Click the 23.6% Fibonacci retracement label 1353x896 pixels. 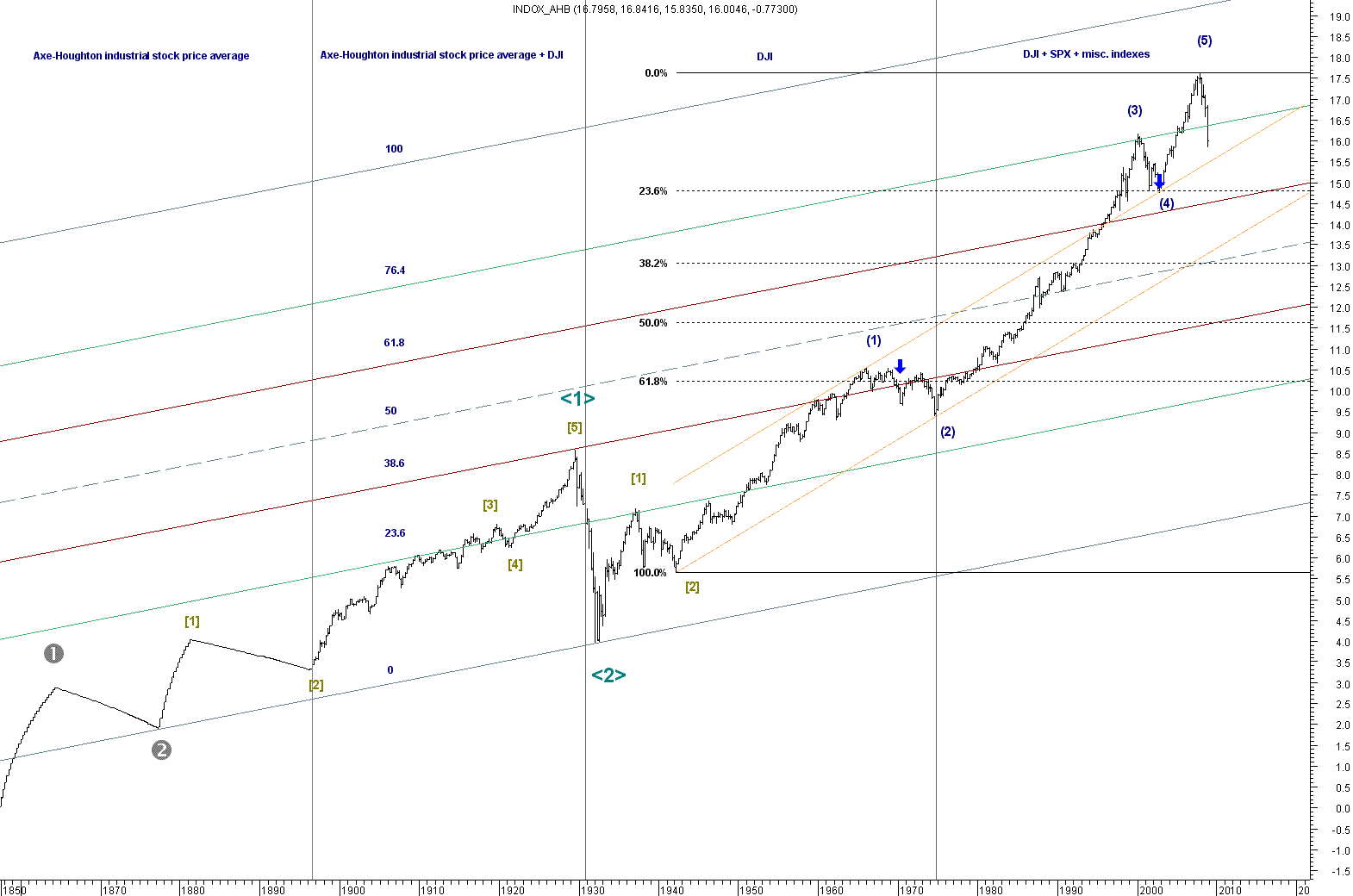(x=652, y=191)
